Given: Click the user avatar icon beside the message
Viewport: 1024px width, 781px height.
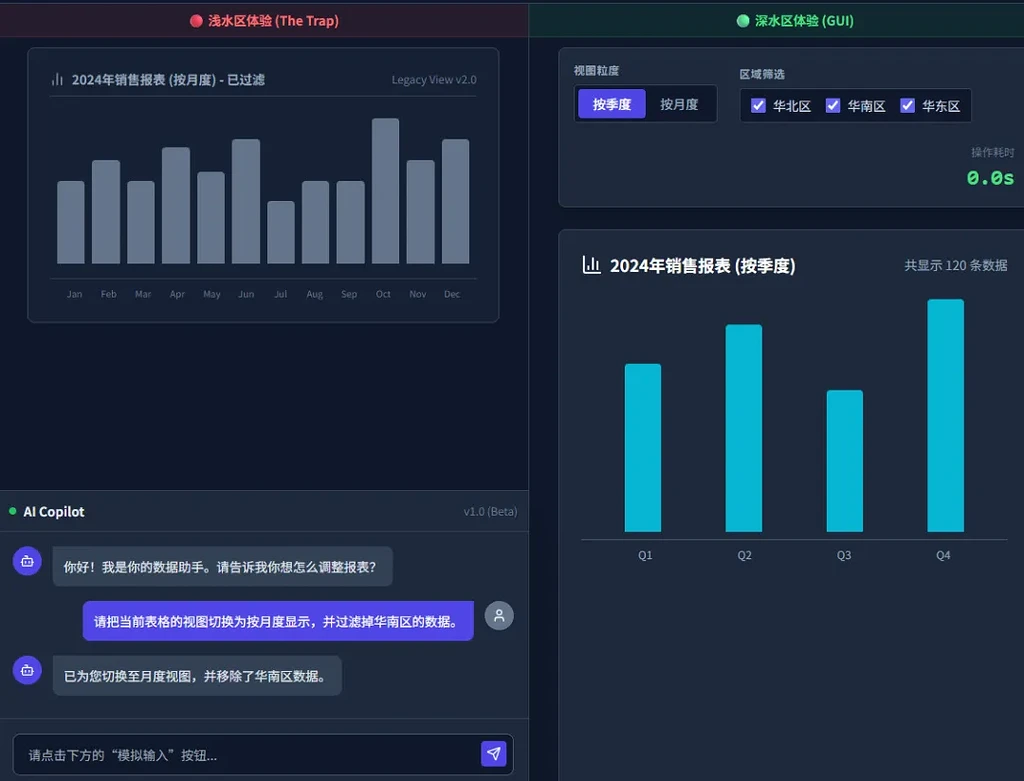Looking at the screenshot, I should (x=498, y=615).
